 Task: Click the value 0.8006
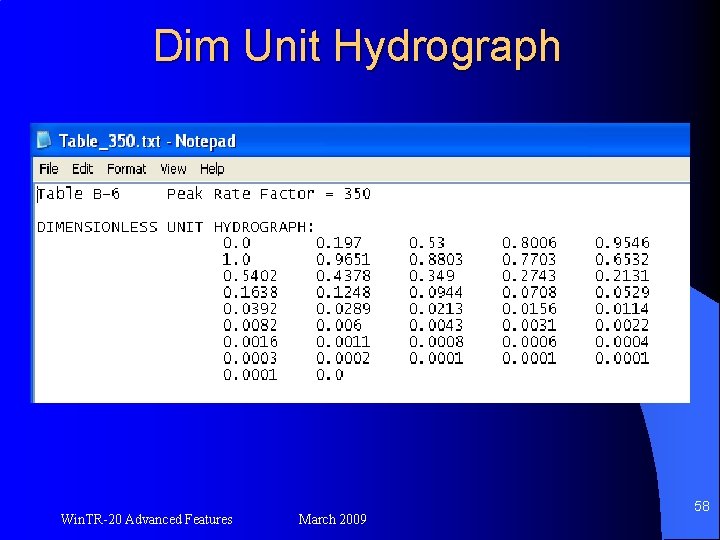[529, 243]
